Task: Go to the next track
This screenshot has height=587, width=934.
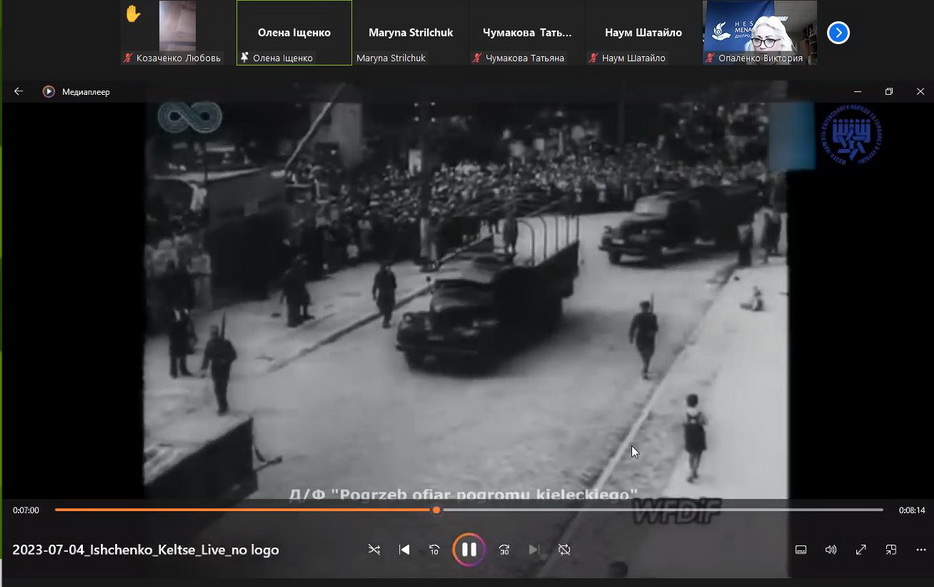Action: tap(534, 549)
